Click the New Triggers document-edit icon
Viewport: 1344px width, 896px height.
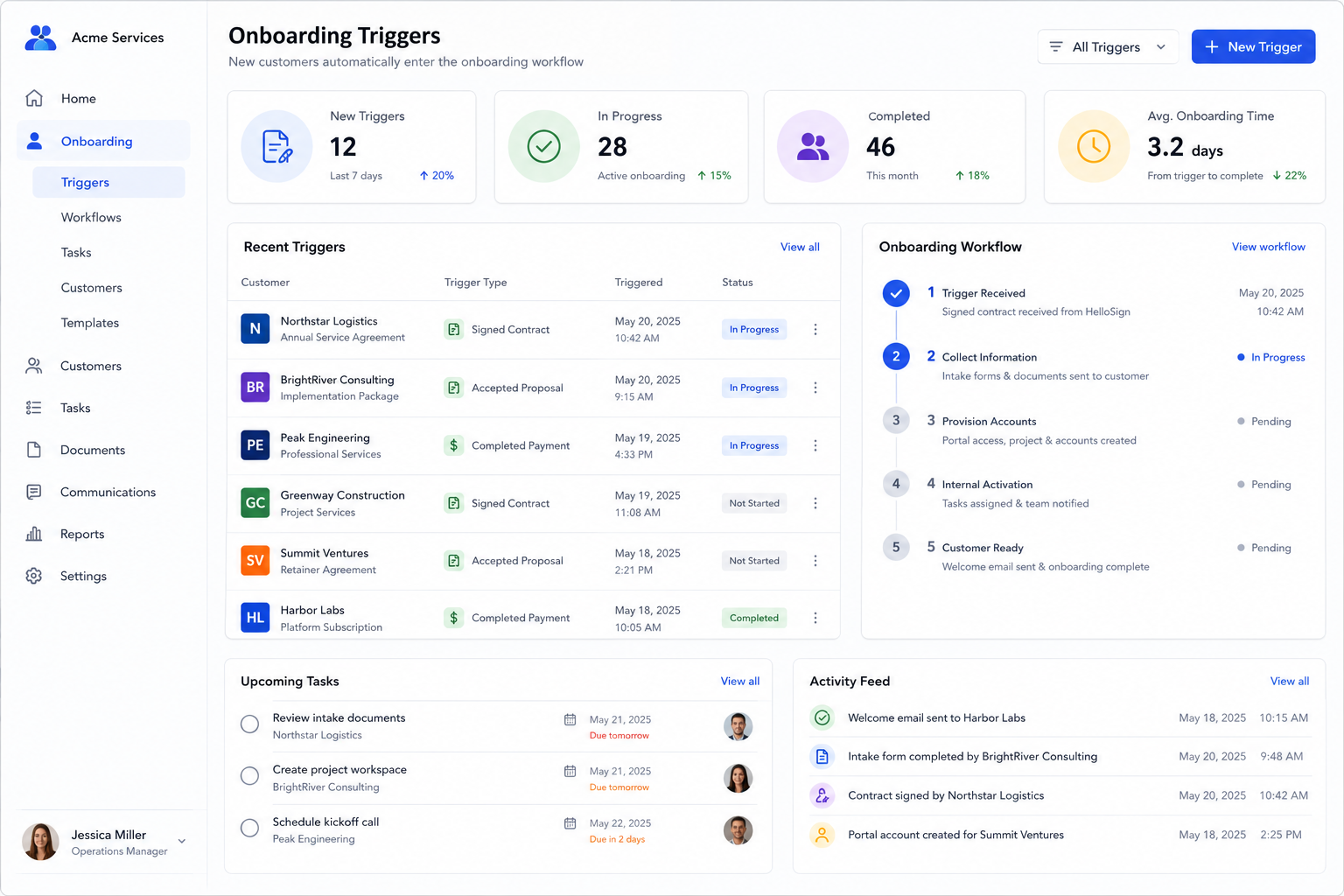277,146
